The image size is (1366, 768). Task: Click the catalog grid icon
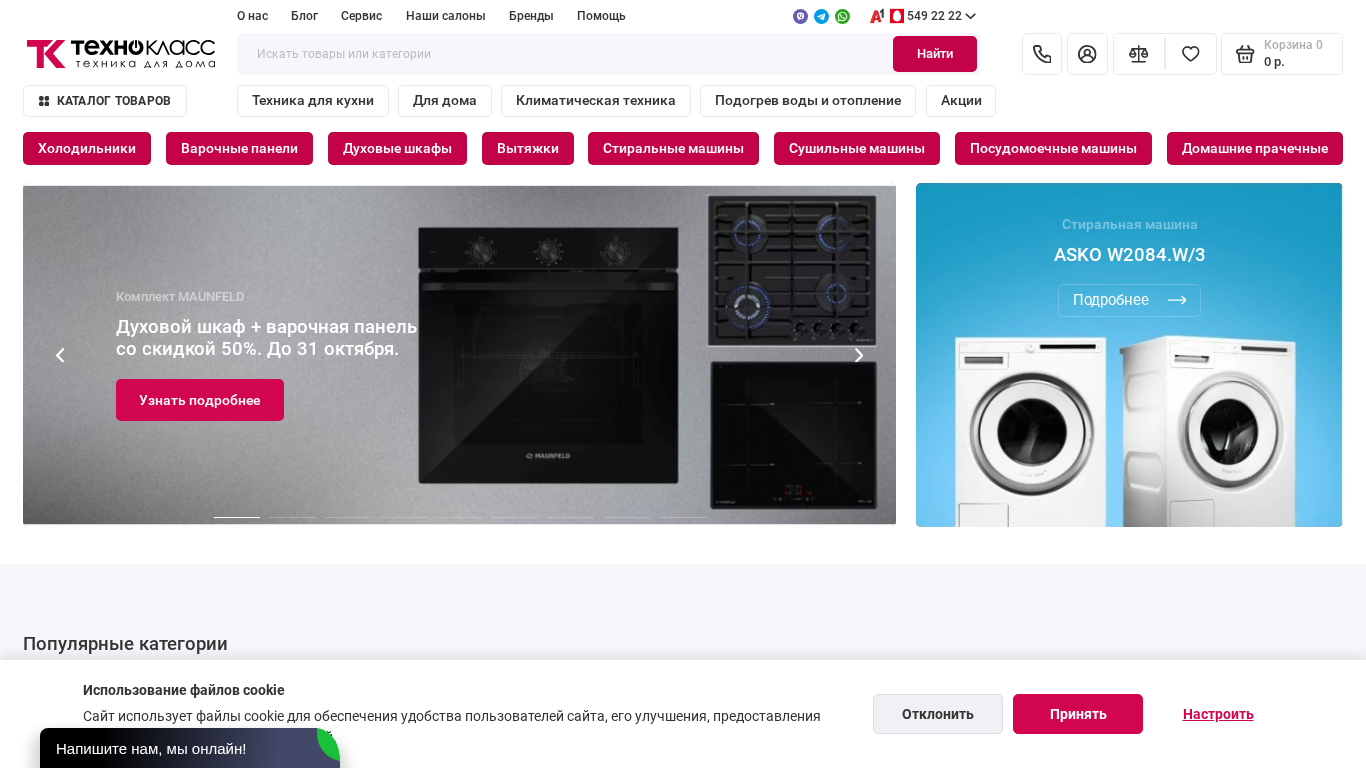(x=44, y=101)
